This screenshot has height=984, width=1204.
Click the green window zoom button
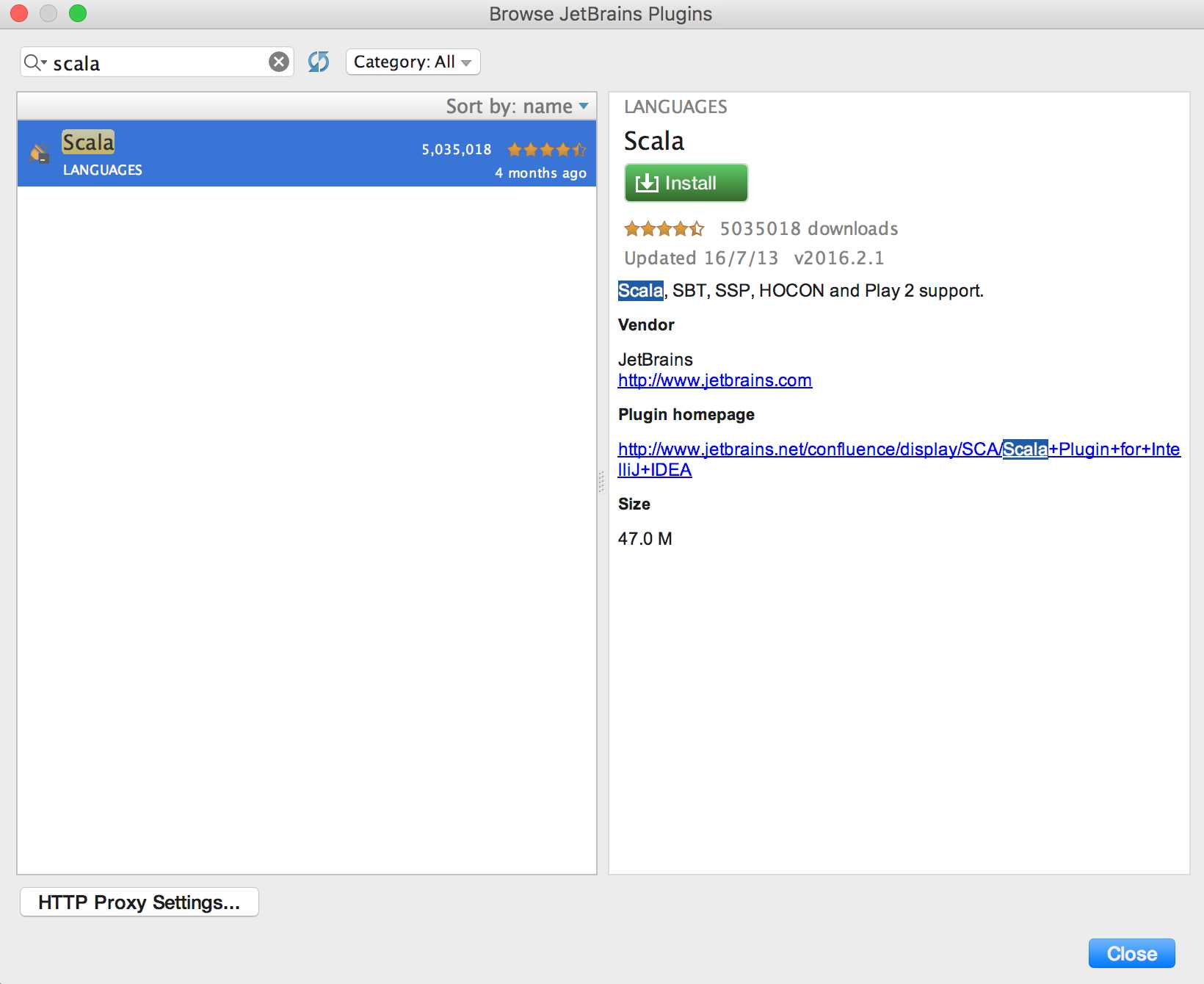[x=77, y=13]
